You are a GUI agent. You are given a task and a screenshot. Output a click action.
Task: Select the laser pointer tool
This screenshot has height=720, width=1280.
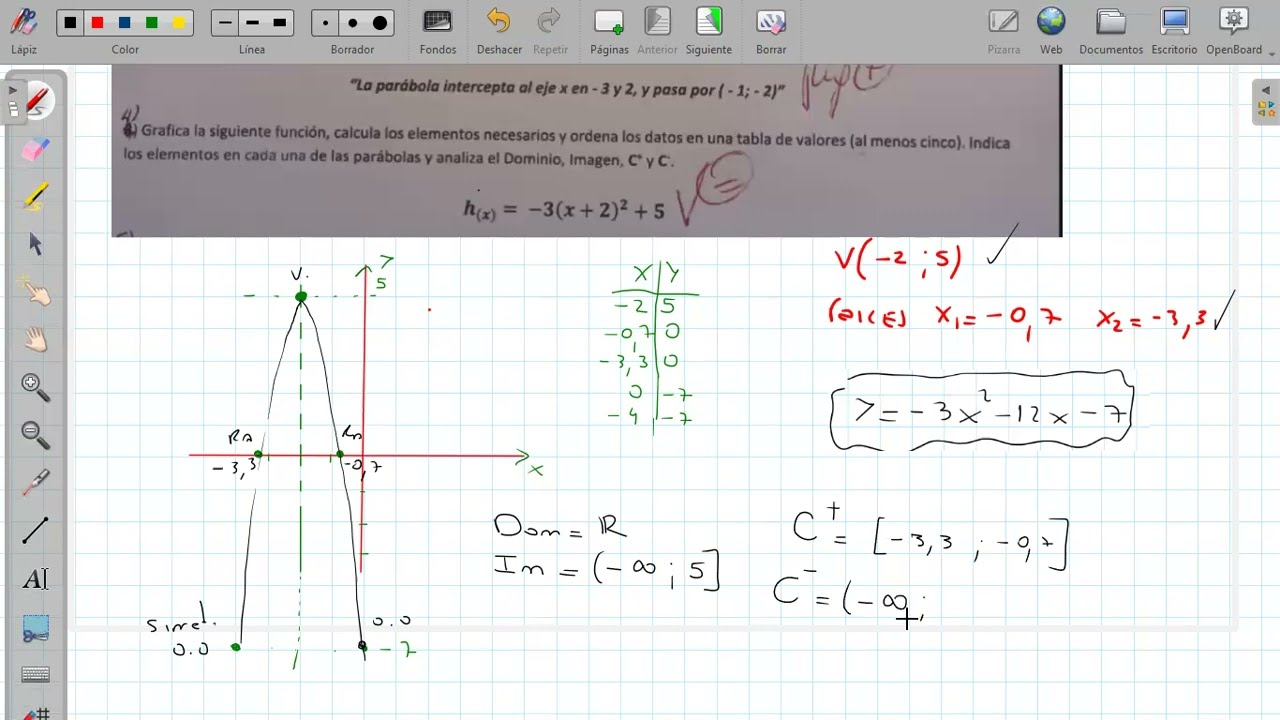36,484
